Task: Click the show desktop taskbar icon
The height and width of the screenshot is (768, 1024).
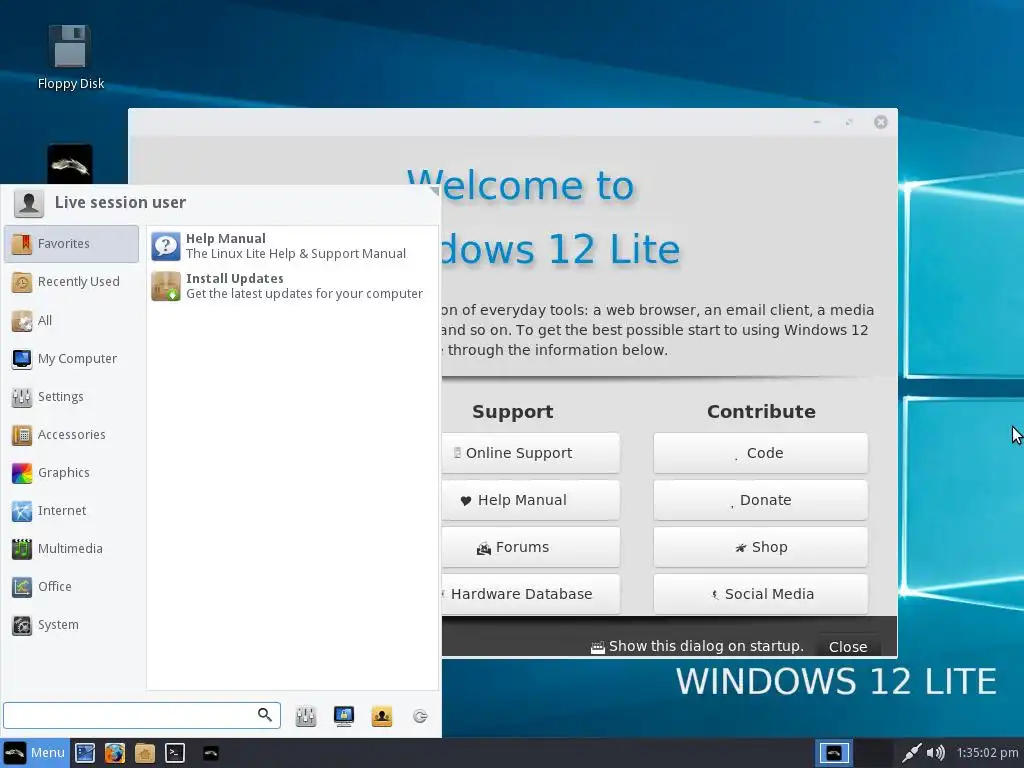Action: (85, 753)
